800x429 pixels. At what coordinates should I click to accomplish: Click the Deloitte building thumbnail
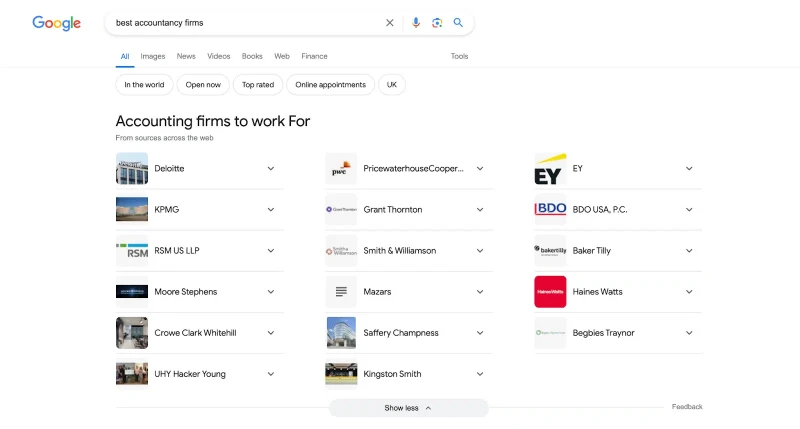tap(132, 168)
